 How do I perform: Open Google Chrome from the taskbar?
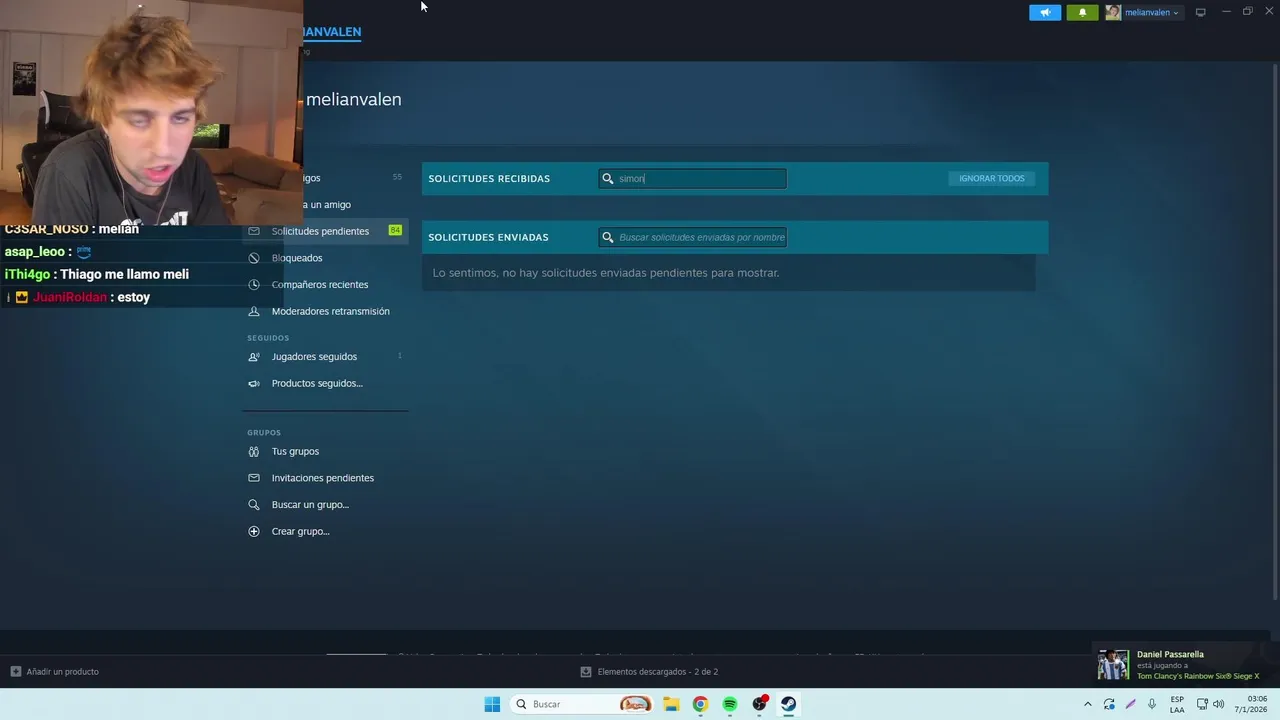(x=700, y=704)
